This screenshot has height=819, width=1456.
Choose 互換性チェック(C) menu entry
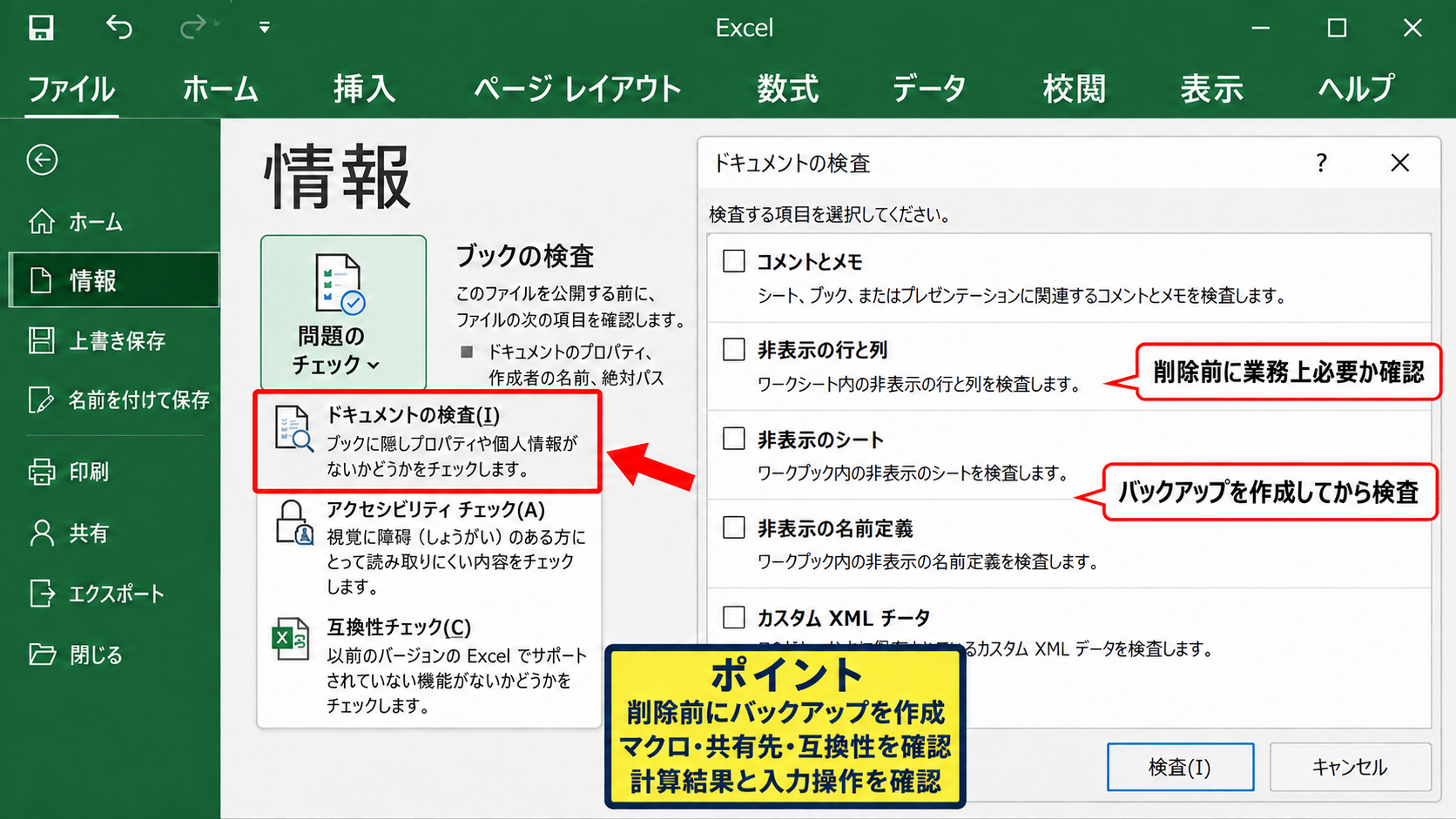tap(429, 666)
